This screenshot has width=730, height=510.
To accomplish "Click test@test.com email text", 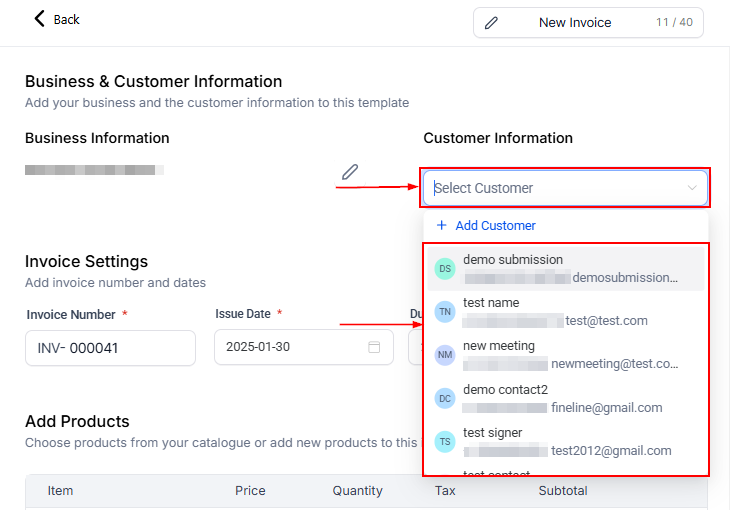I will coord(606,321).
